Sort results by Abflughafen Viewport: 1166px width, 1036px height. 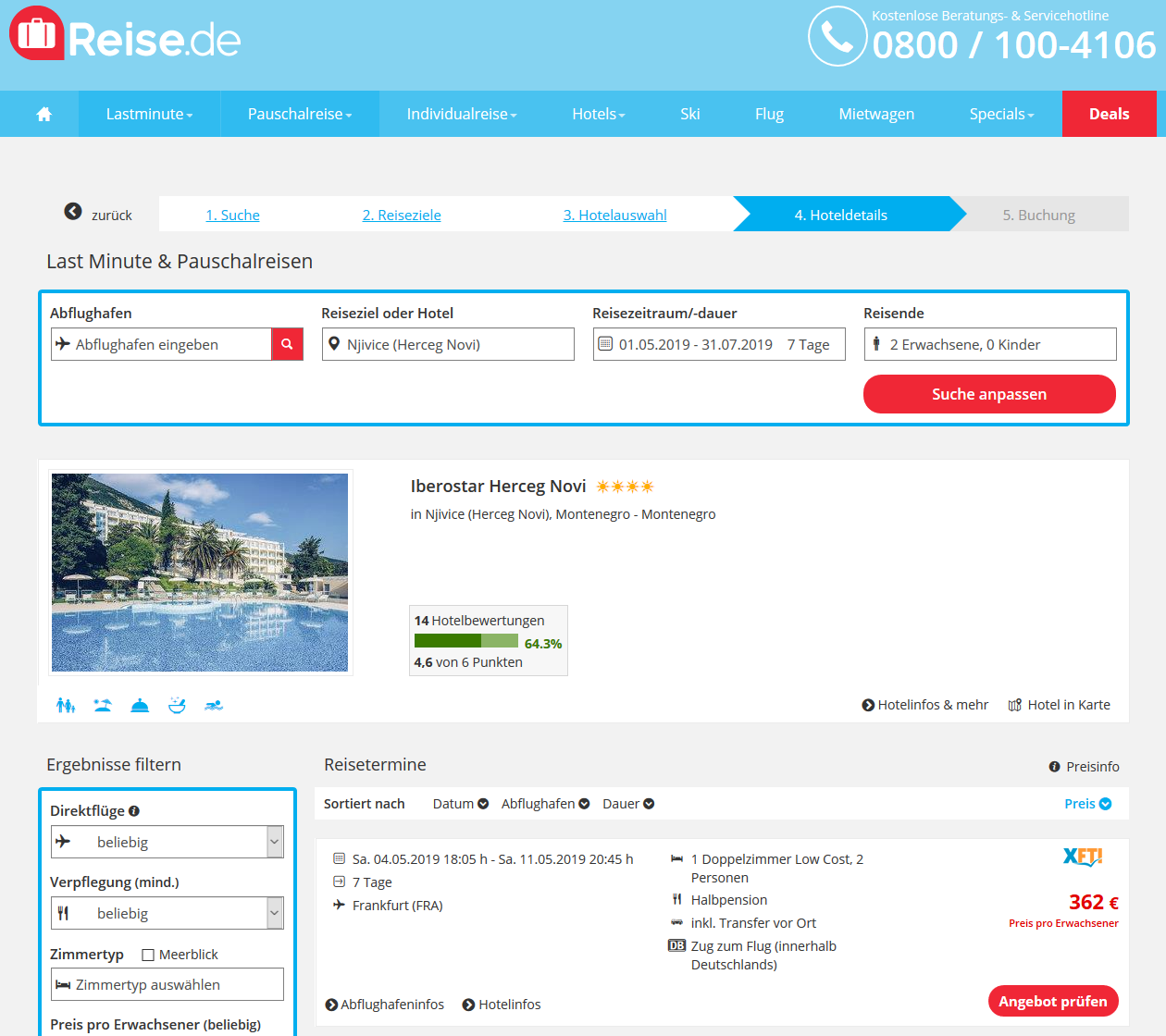(546, 804)
